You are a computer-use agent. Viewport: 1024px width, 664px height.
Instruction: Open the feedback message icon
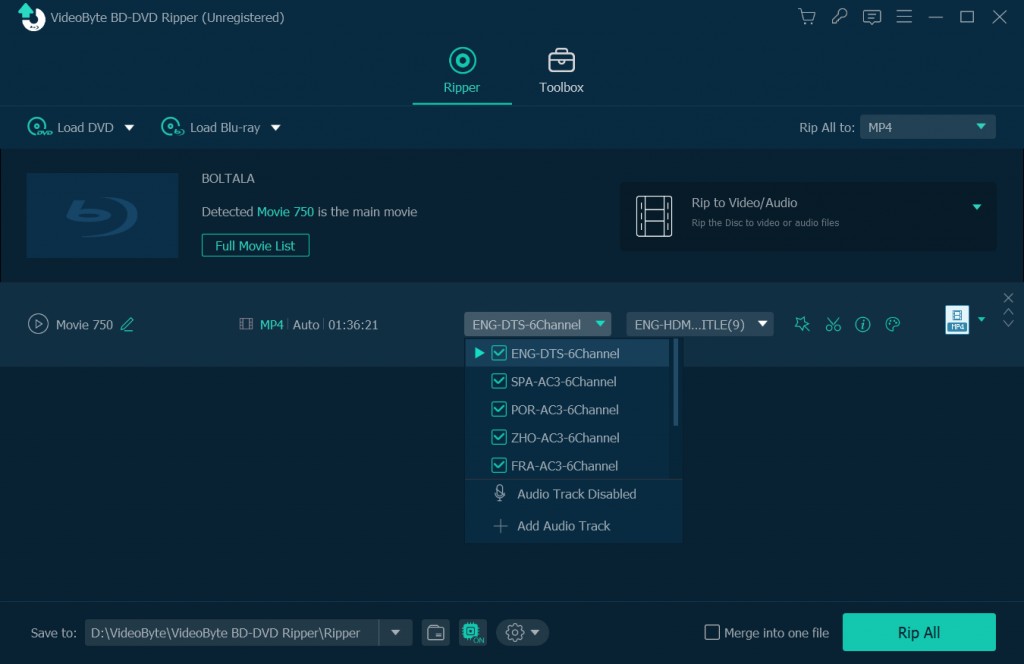click(x=871, y=16)
